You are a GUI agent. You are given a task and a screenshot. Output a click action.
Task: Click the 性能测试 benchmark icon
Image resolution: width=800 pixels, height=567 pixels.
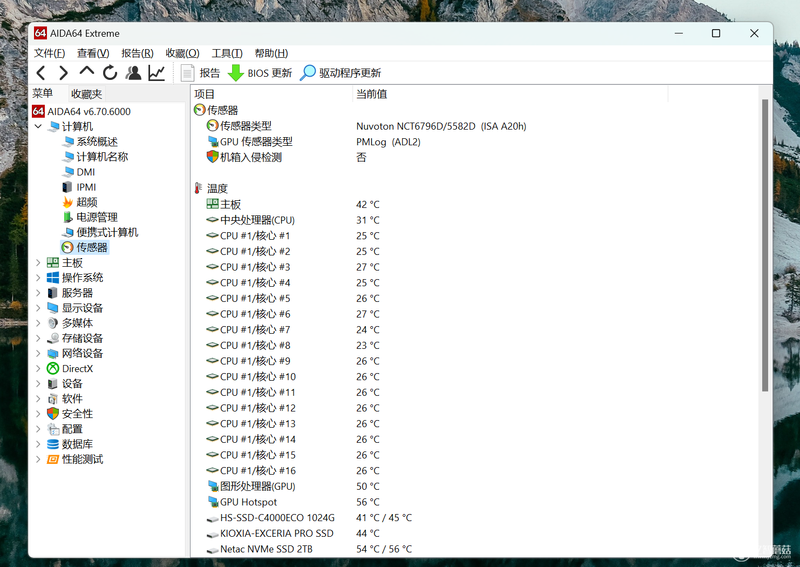pyautogui.click(x=53, y=459)
